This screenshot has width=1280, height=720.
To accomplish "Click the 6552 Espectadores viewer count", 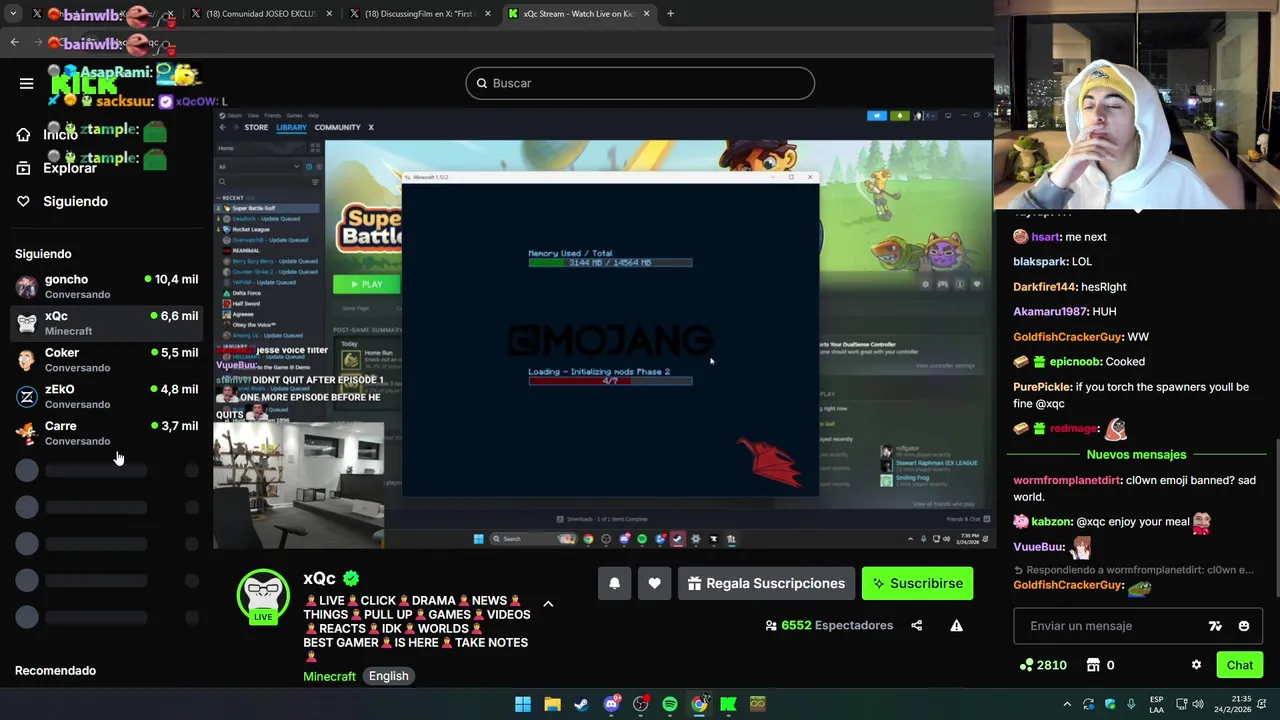I will point(829,625).
